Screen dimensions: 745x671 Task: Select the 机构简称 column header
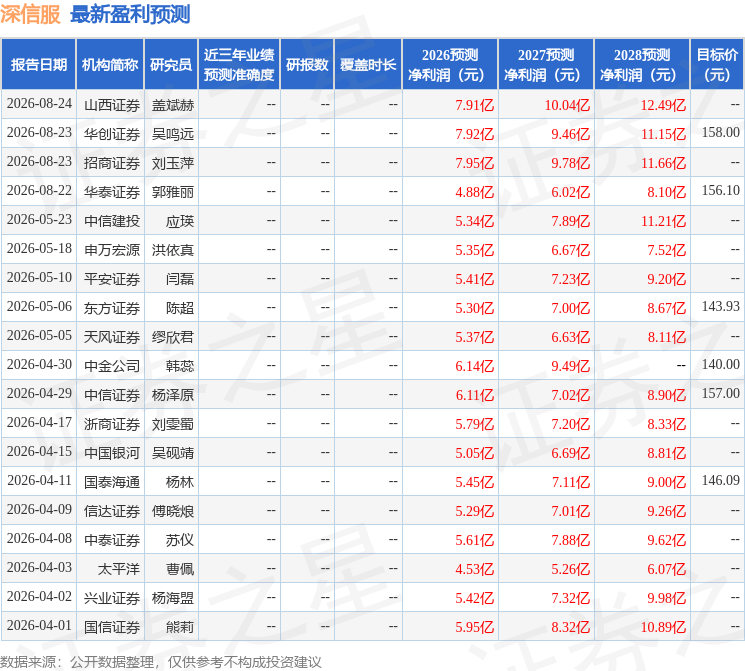click(110, 65)
